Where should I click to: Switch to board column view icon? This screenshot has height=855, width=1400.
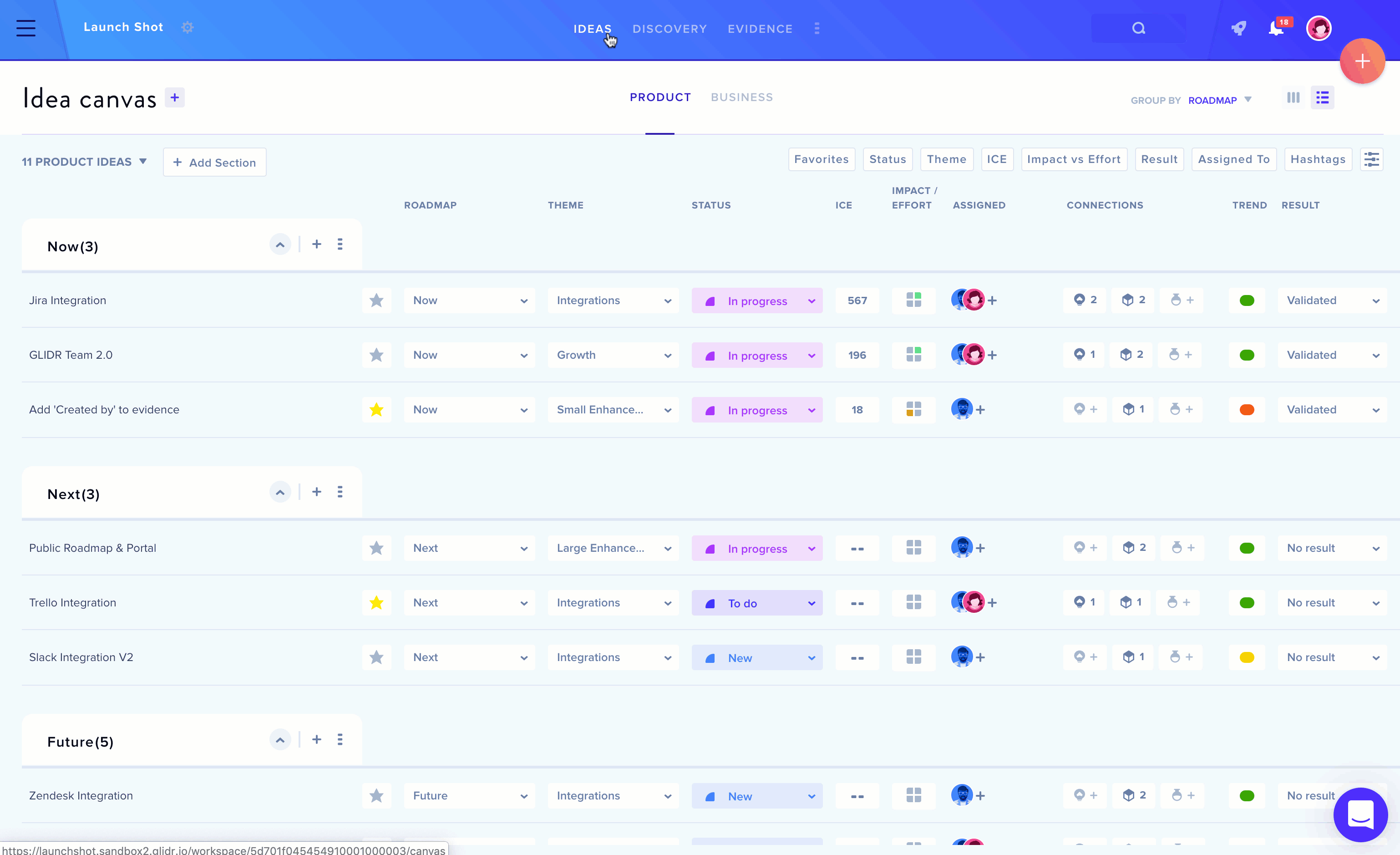(x=1293, y=98)
